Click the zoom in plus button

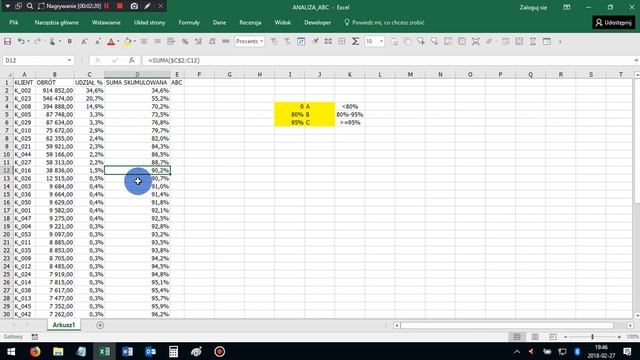click(619, 337)
